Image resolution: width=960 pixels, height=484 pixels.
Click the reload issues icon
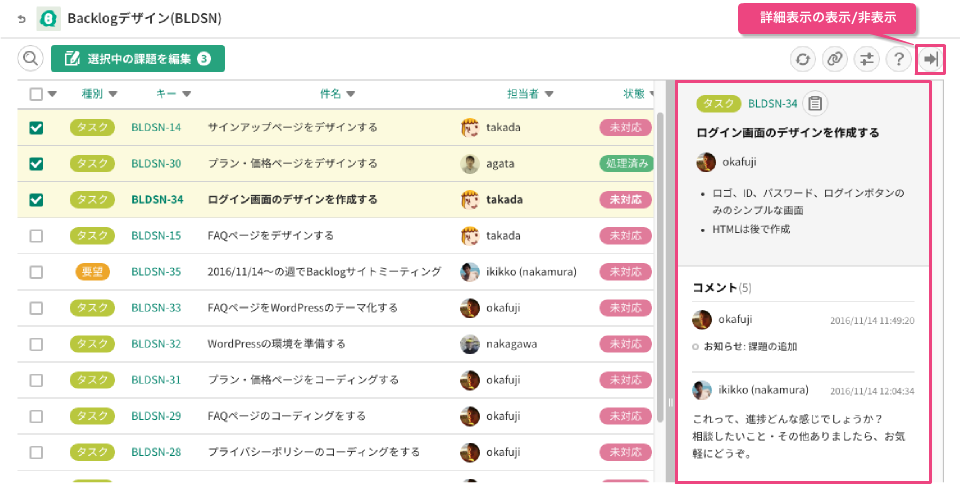point(803,59)
